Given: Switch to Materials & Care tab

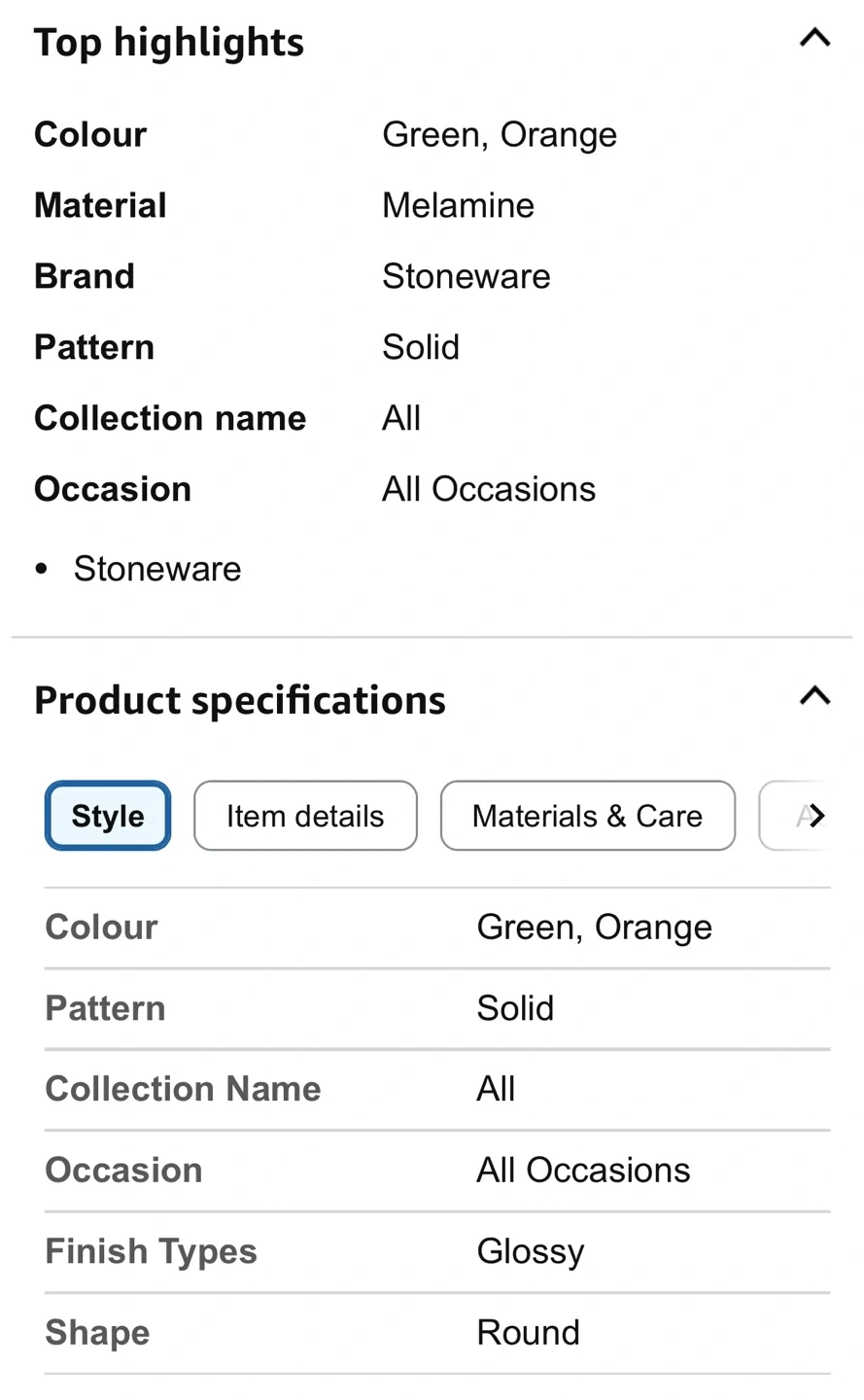Looking at the screenshot, I should coord(587,816).
